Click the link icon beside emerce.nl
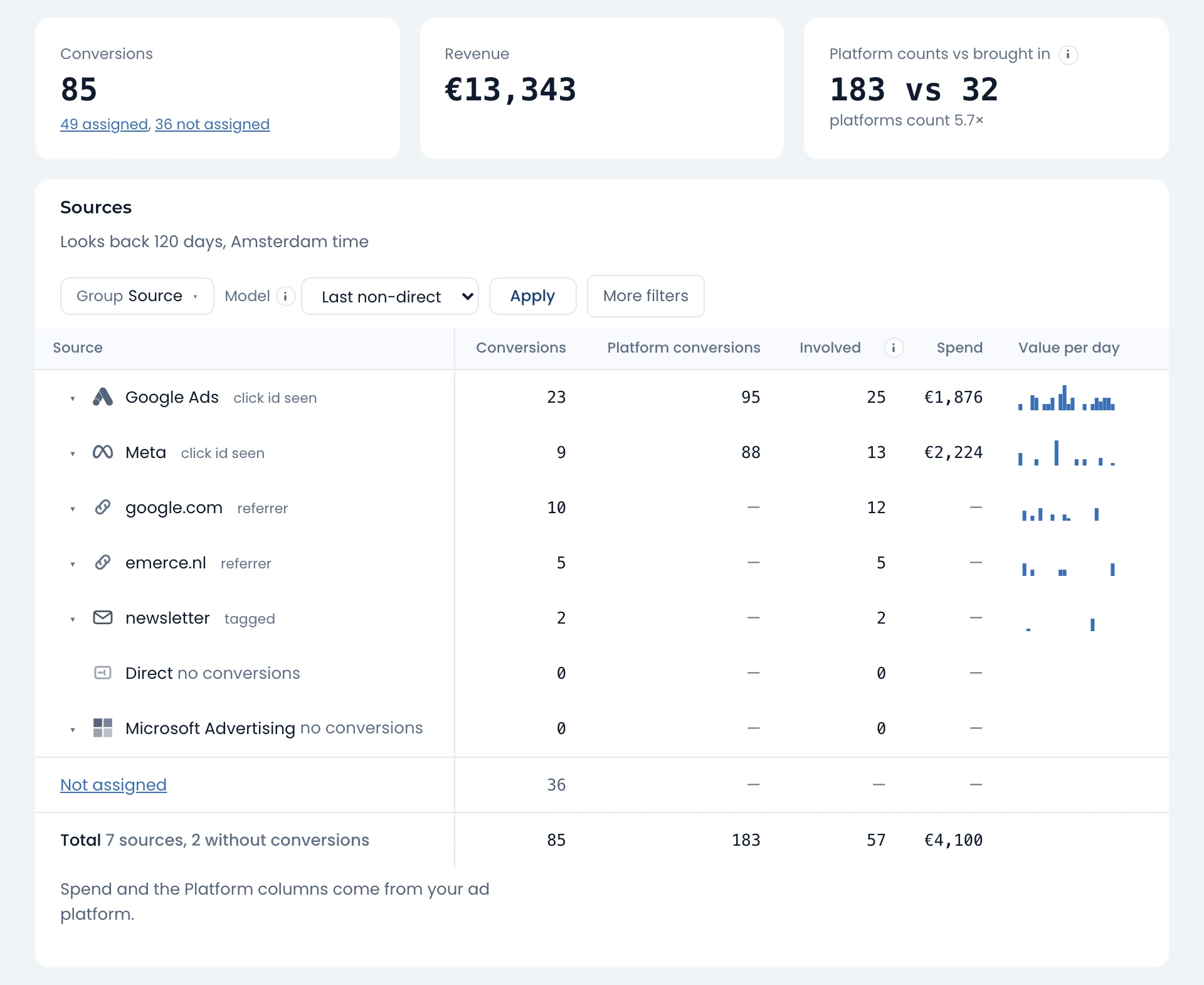The image size is (1204, 985). tap(103, 562)
